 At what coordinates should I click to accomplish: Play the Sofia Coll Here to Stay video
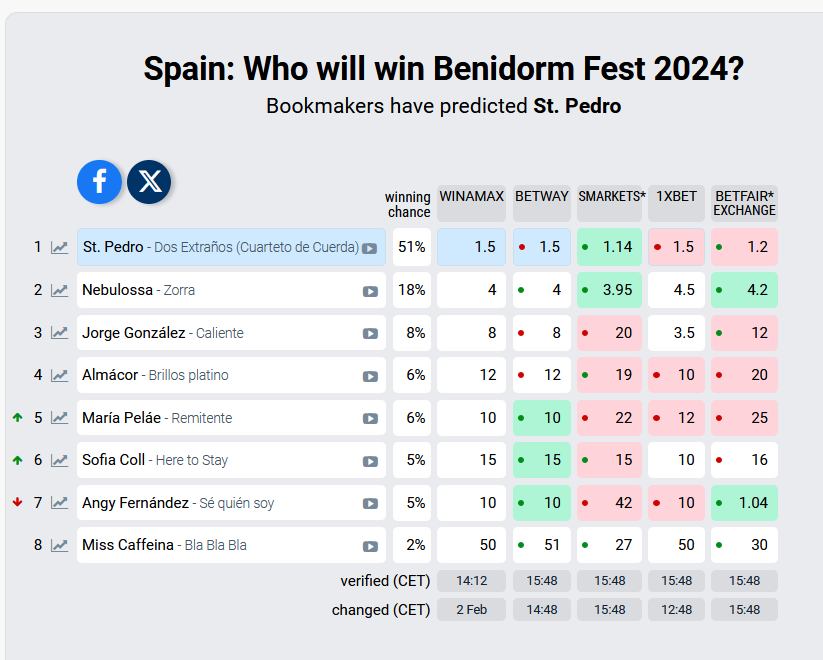coord(370,461)
